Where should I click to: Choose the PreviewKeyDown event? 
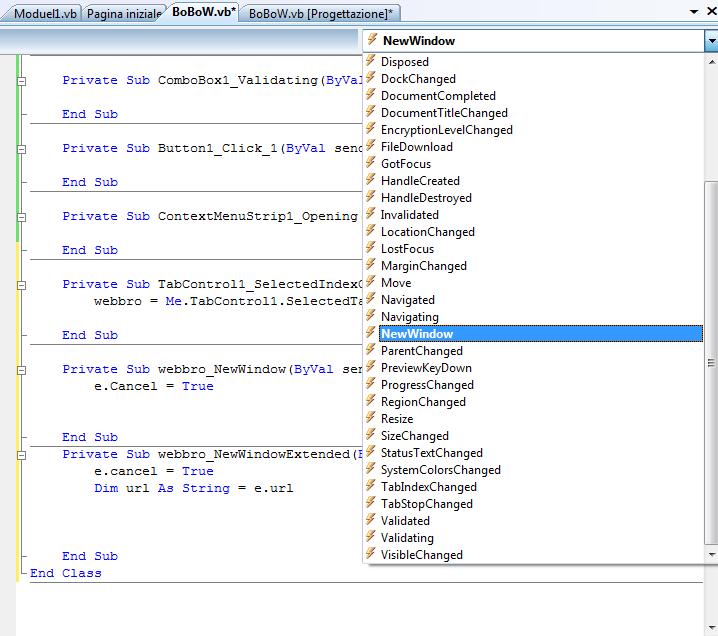point(426,368)
